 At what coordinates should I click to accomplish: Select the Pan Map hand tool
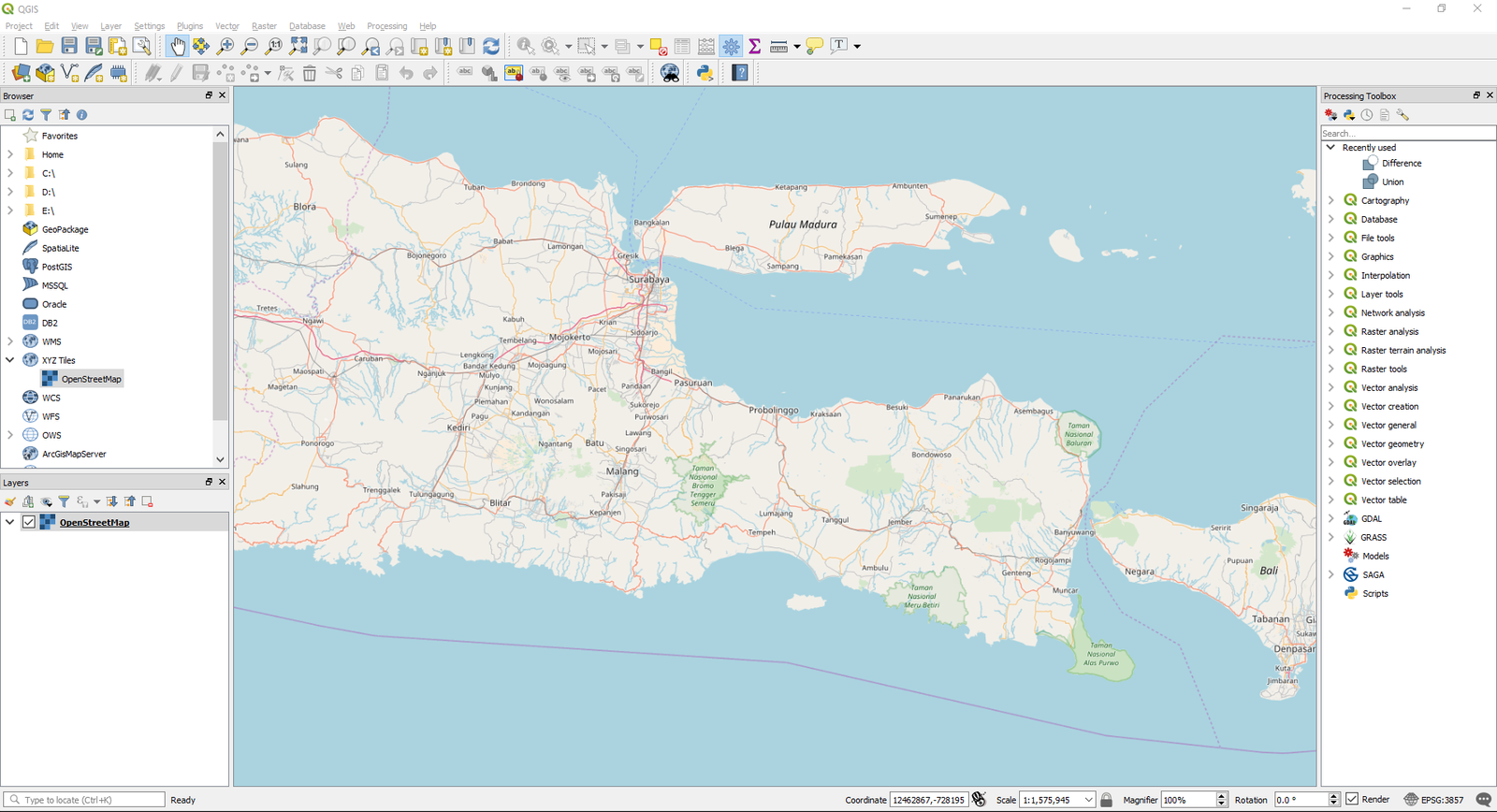pyautogui.click(x=177, y=46)
